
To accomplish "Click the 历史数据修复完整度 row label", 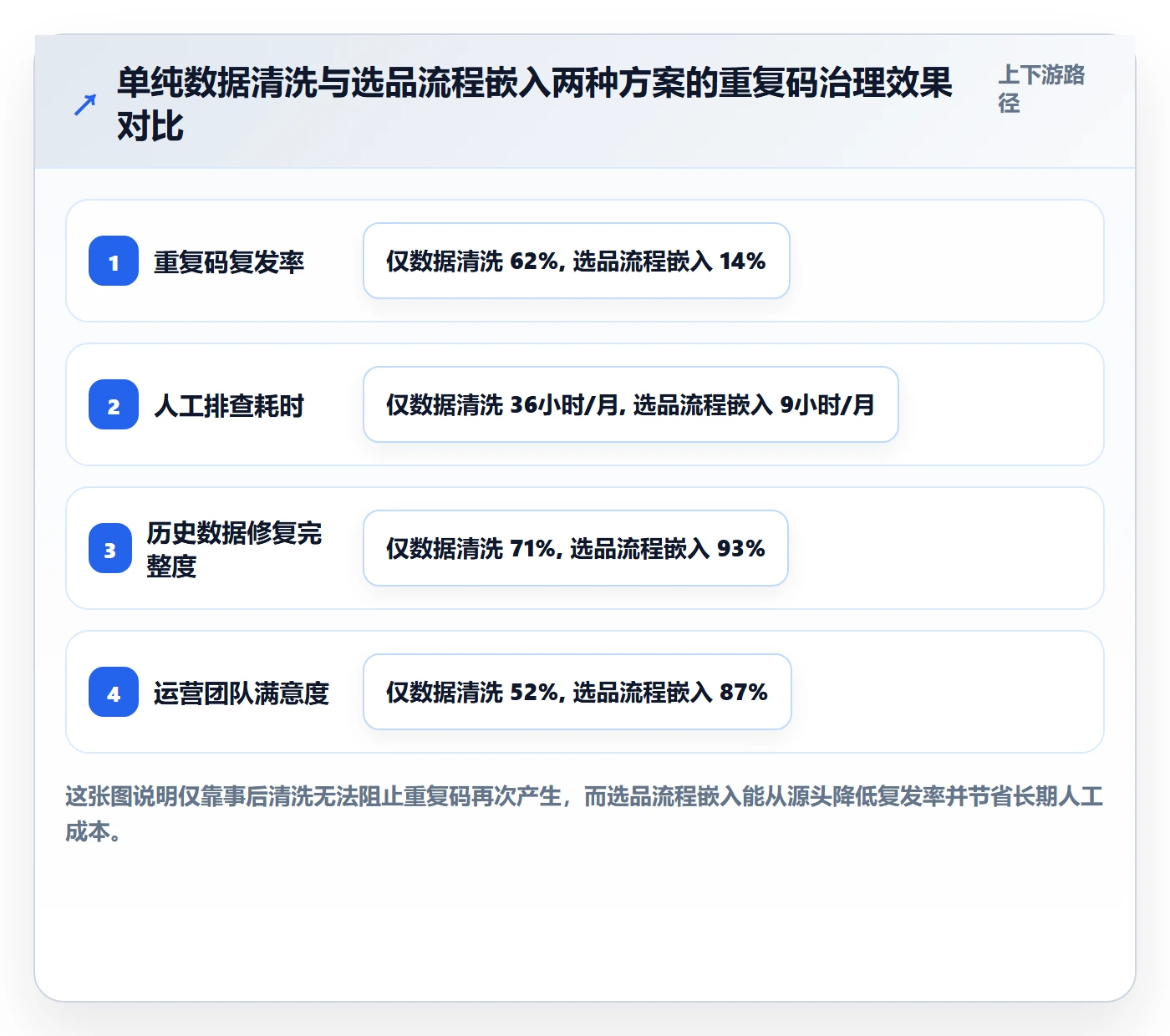I will (234, 549).
